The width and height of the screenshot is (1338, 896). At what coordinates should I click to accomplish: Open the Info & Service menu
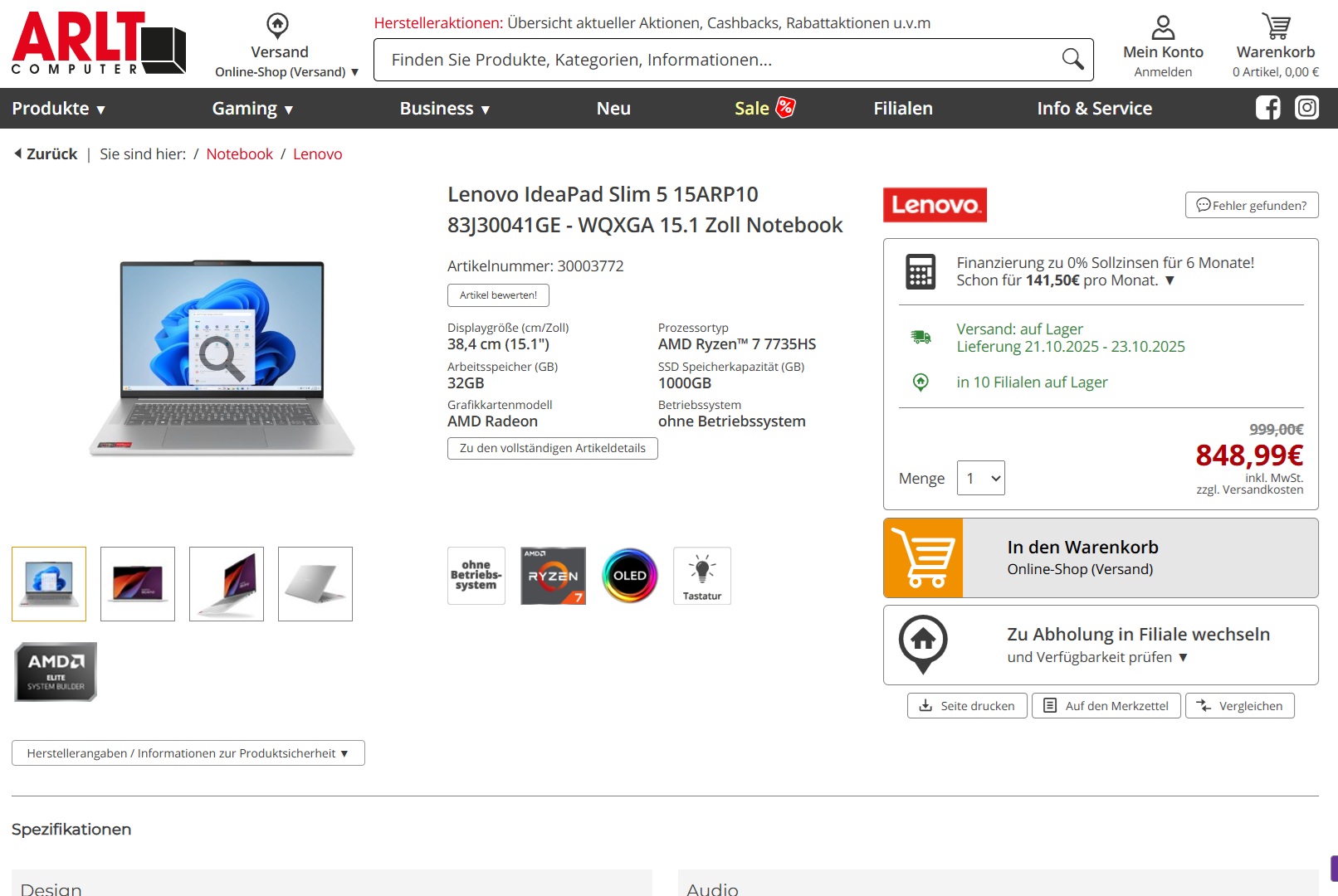(x=1094, y=109)
